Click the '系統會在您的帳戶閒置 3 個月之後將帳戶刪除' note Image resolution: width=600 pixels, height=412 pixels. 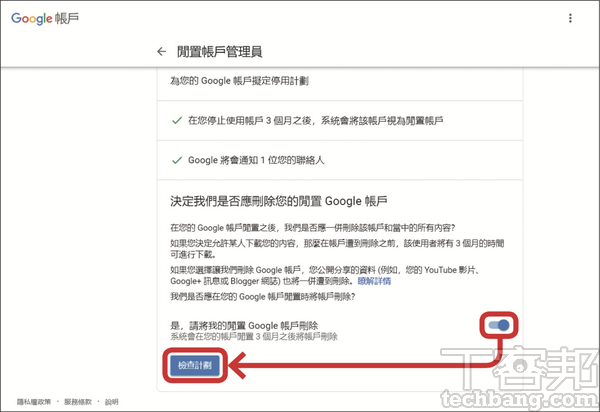coord(254,337)
